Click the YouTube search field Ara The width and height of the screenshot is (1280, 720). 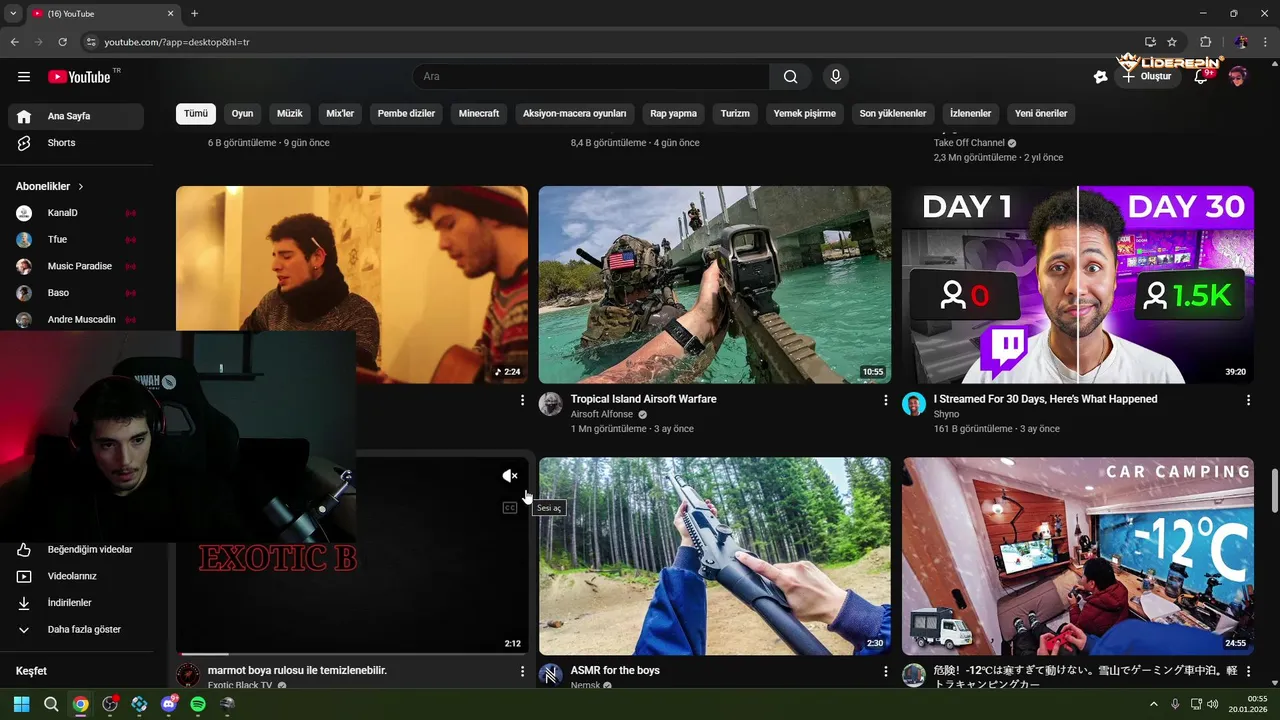(591, 77)
